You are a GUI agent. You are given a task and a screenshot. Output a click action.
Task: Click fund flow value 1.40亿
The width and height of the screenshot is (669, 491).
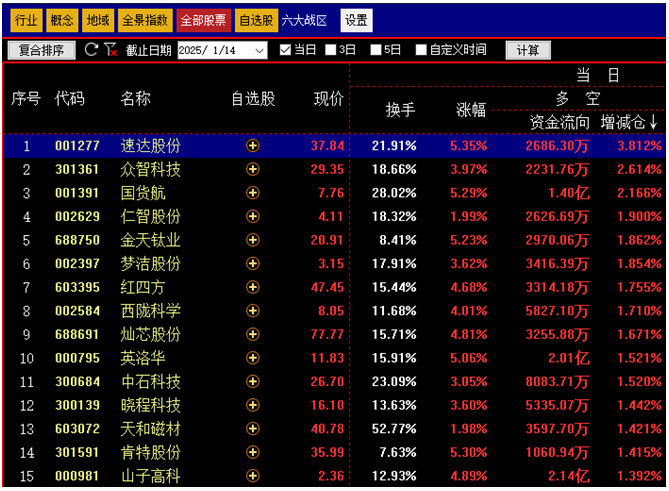point(569,193)
